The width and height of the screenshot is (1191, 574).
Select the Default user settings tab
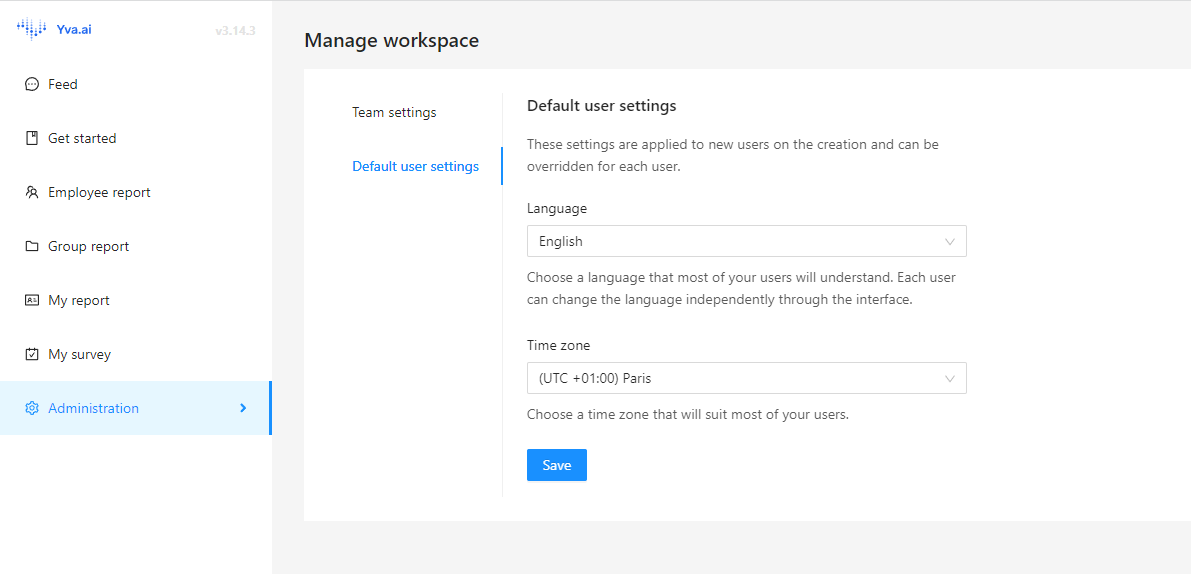click(x=415, y=166)
